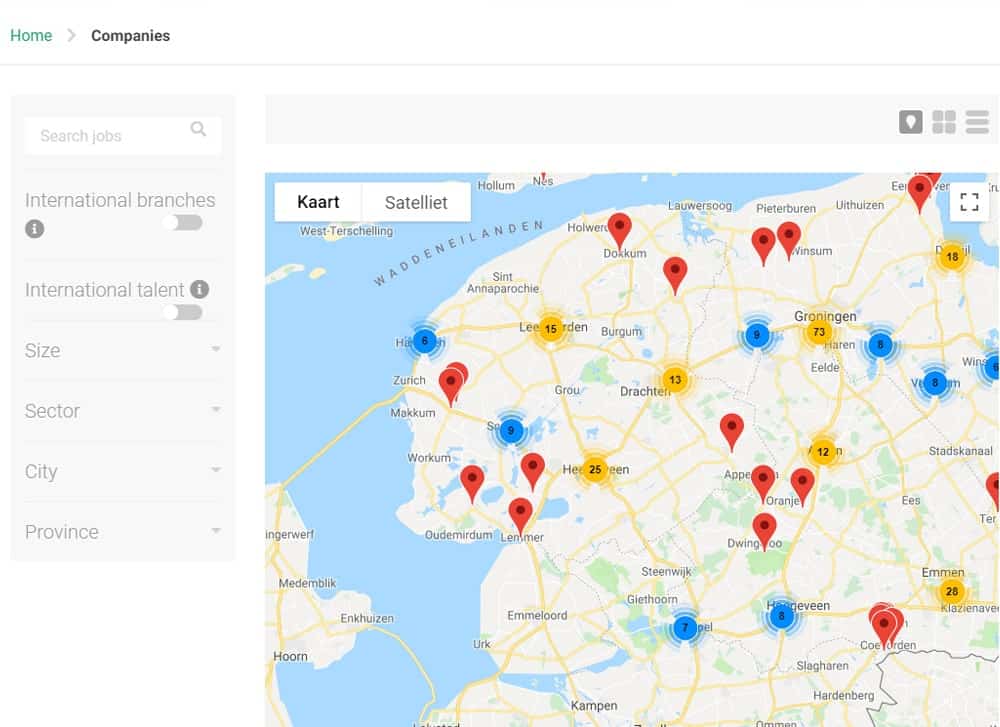Open the 28 cluster at Emmen

click(x=952, y=591)
